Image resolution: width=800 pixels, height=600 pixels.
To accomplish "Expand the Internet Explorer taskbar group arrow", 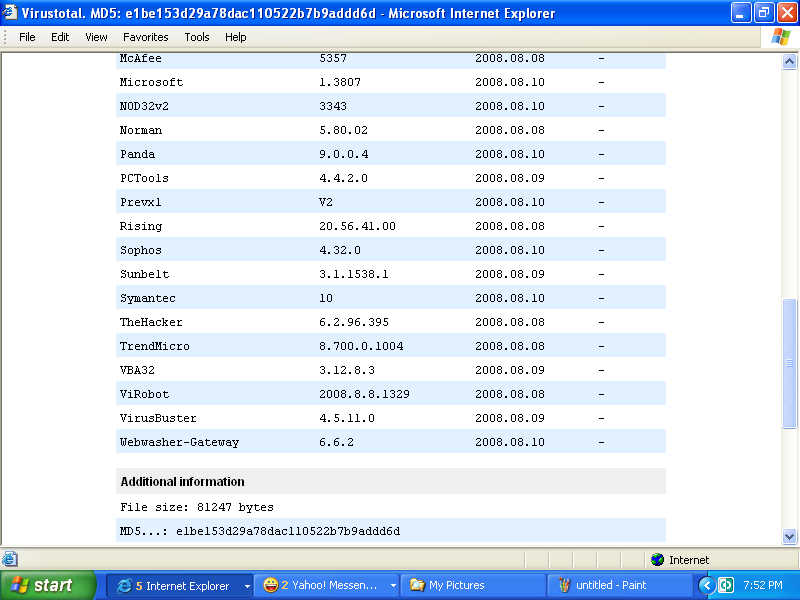I will [x=247, y=586].
